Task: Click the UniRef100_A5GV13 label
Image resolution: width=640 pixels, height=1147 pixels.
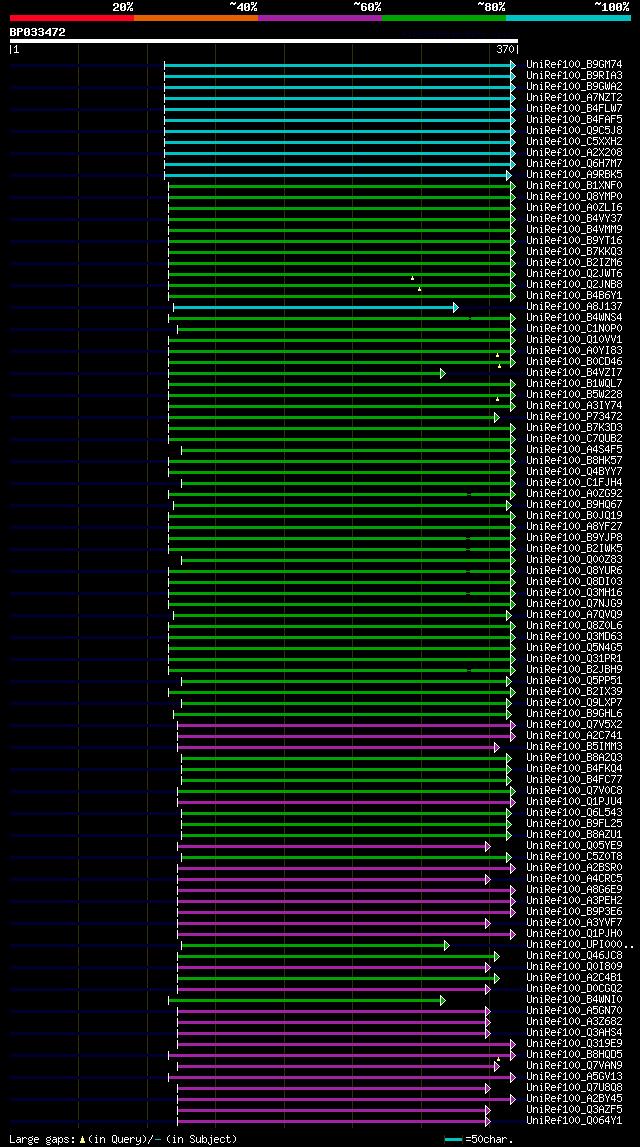Action: [574, 1078]
